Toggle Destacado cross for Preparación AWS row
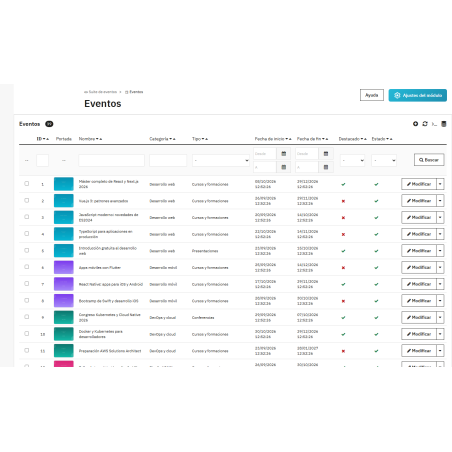 coord(343,351)
